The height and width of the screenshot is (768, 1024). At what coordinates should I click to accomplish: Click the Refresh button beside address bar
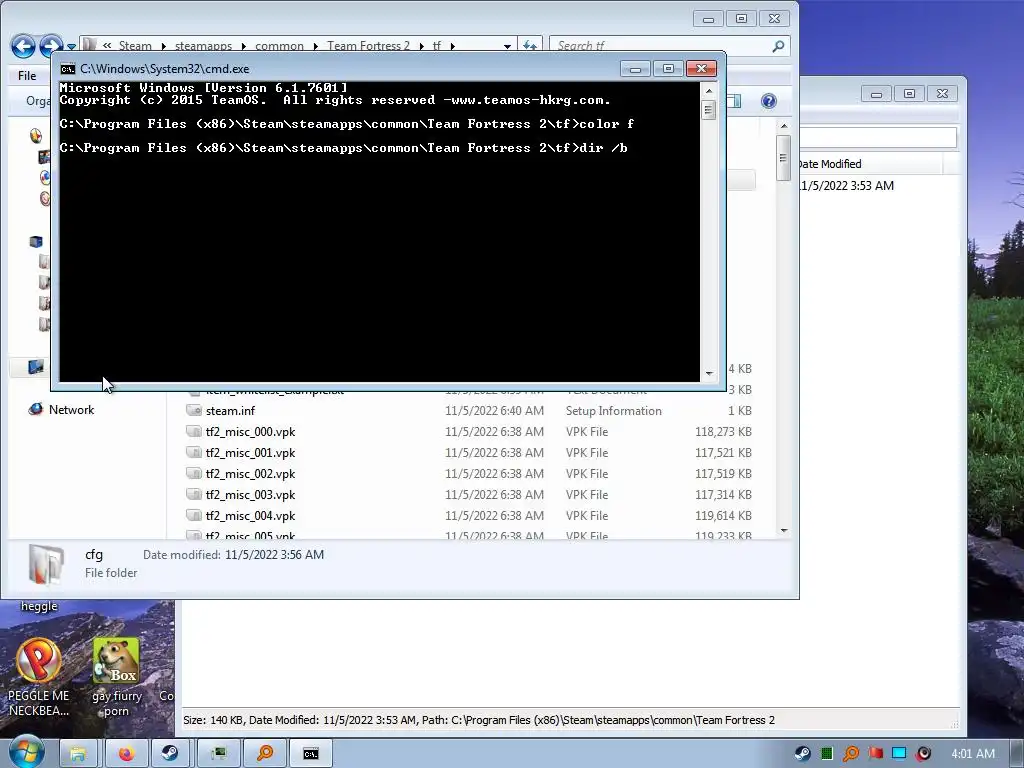[x=530, y=46]
